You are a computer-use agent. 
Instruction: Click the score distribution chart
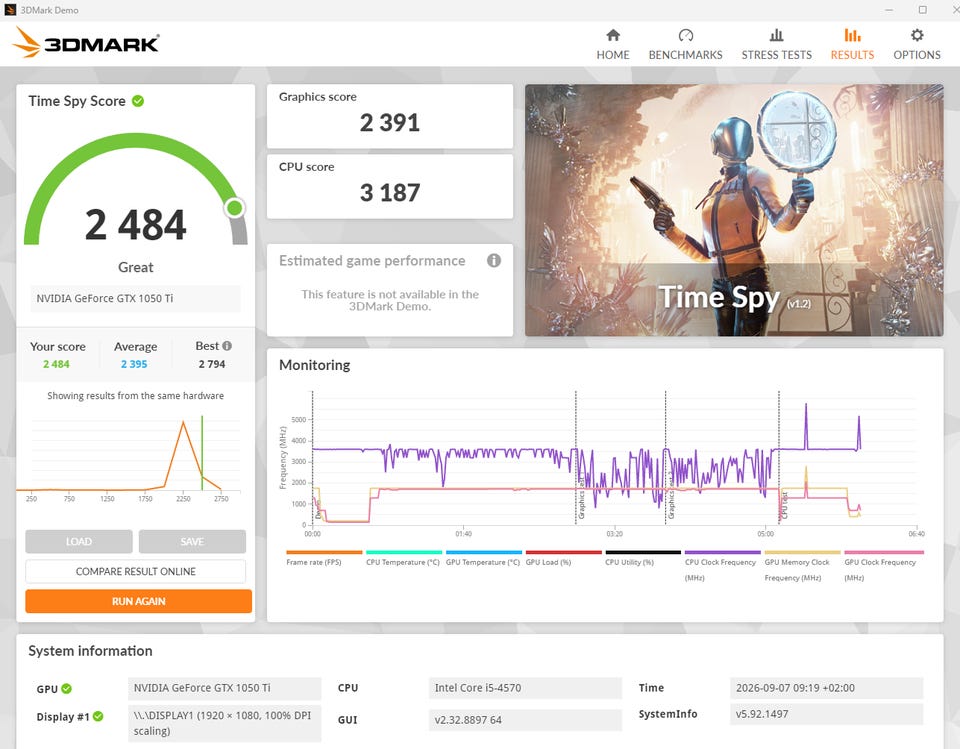point(129,454)
